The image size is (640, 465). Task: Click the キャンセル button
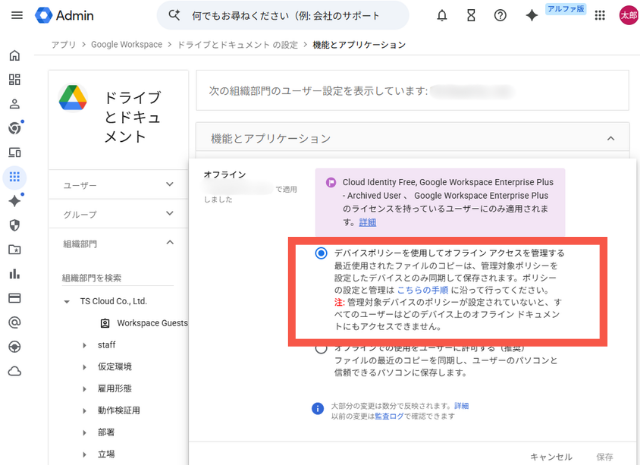tap(551, 456)
